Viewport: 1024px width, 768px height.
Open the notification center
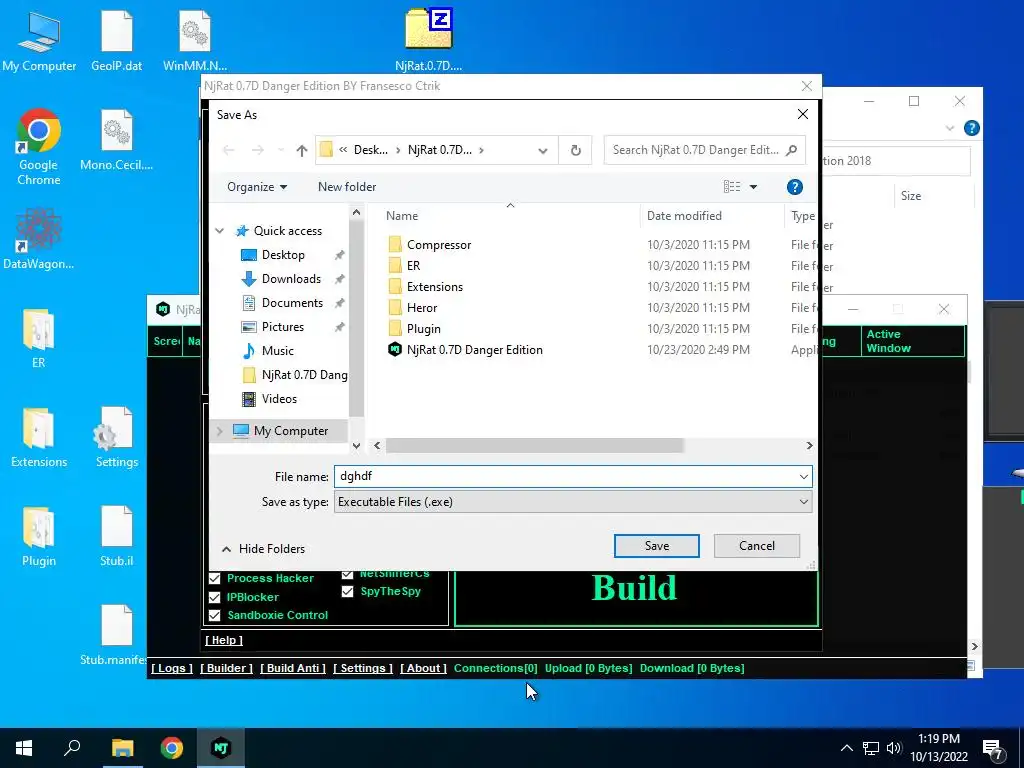[x=993, y=749]
